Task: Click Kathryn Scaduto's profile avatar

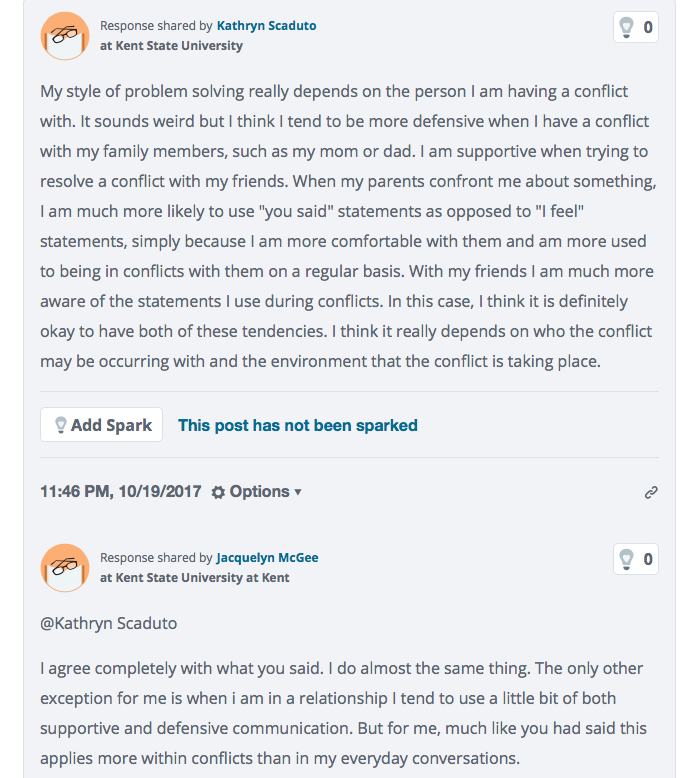Action: (65, 36)
